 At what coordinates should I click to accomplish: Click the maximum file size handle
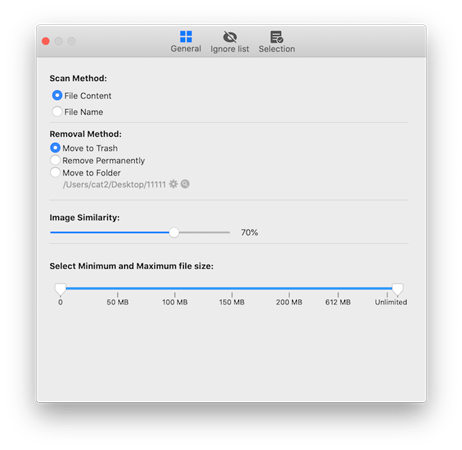397,289
